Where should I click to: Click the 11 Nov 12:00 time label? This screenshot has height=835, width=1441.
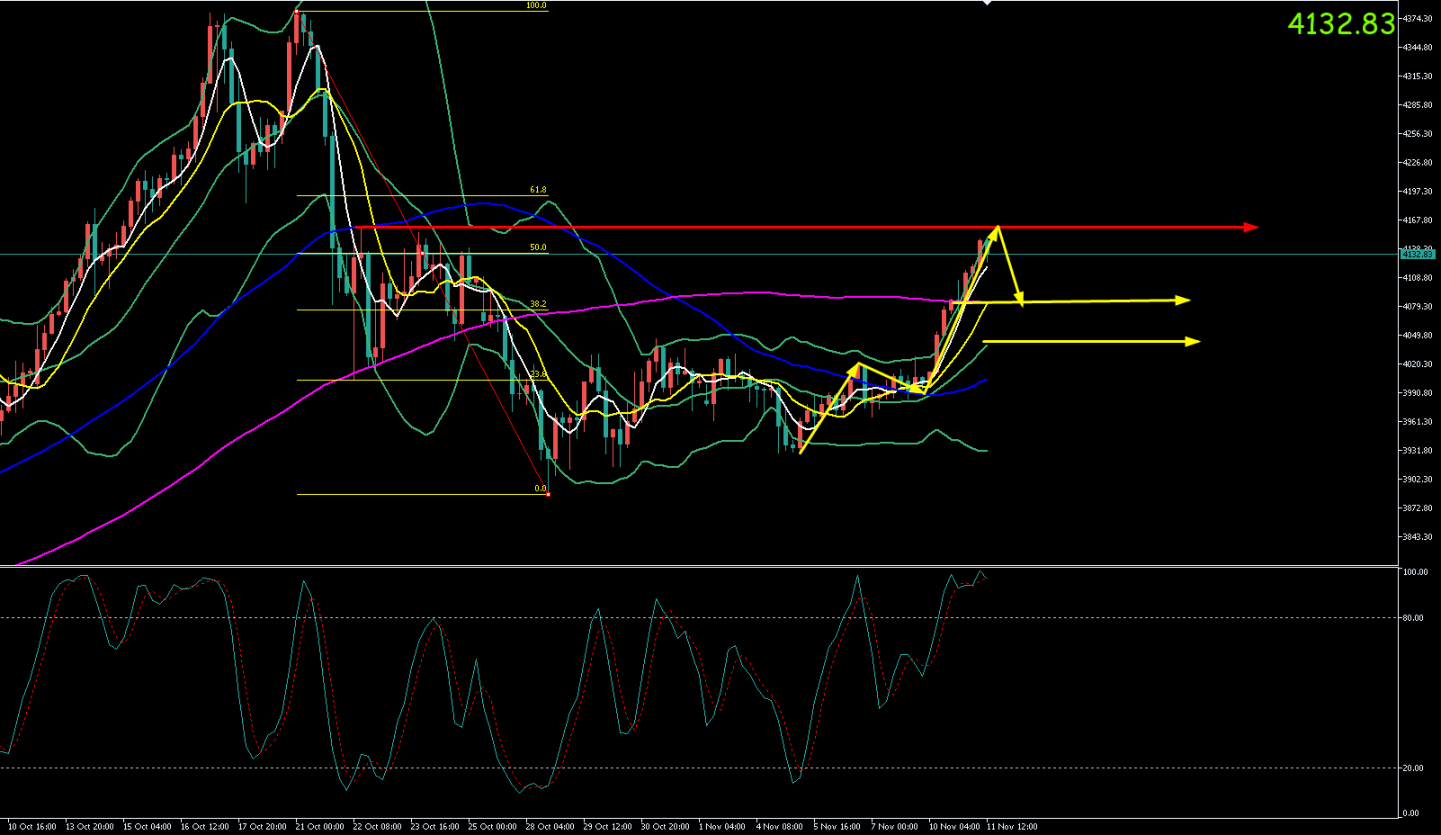click(1012, 827)
